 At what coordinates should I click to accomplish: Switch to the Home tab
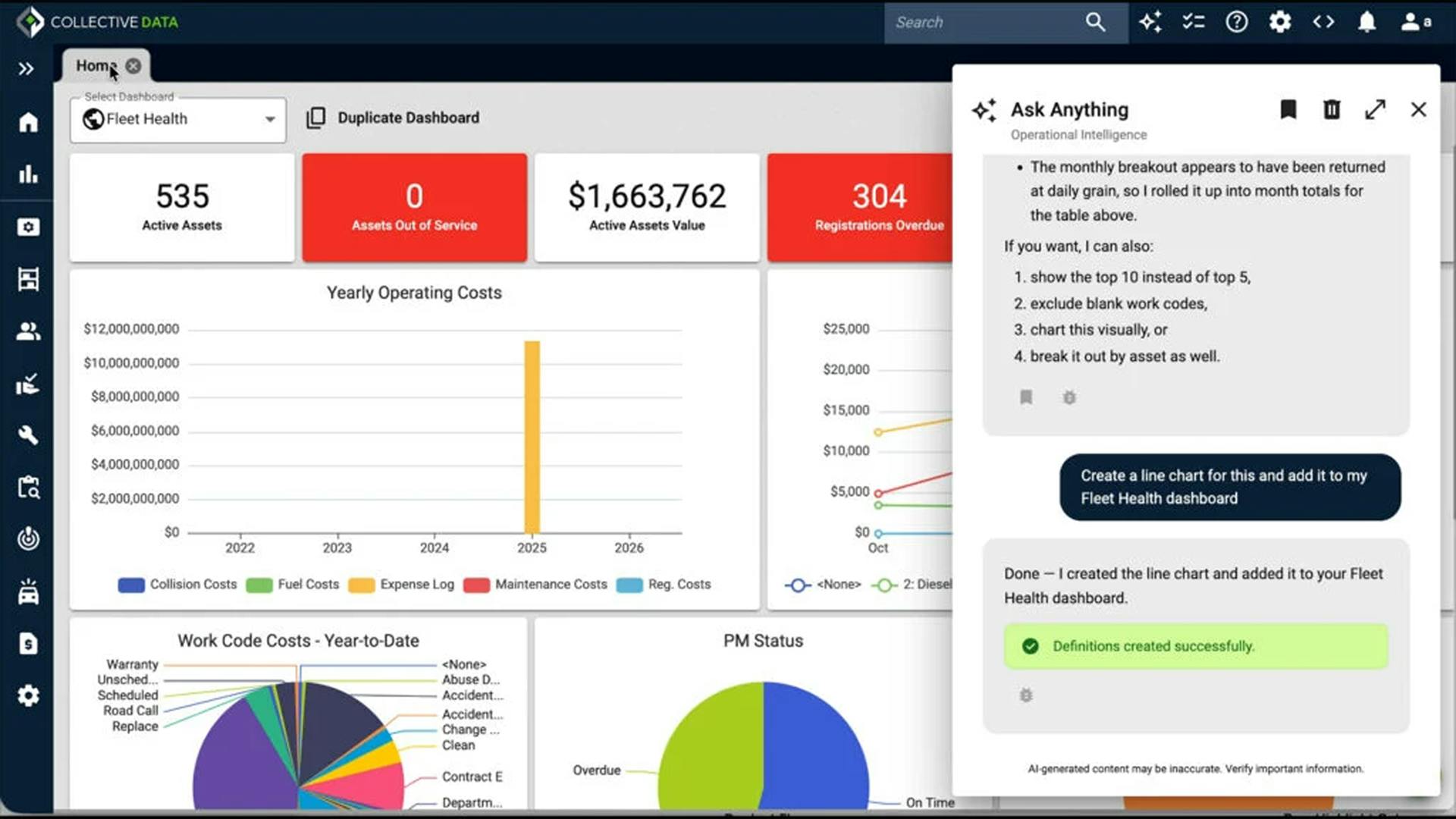(x=96, y=65)
